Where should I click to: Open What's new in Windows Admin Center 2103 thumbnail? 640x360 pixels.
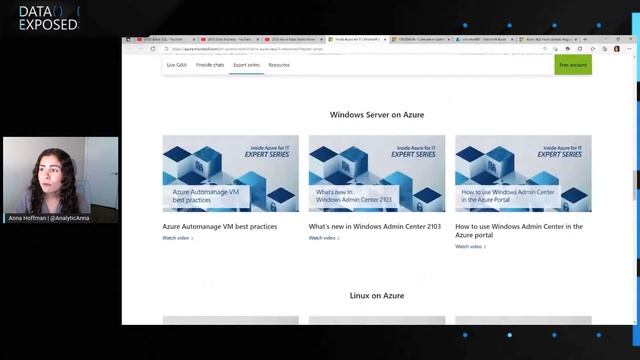pyautogui.click(x=377, y=173)
